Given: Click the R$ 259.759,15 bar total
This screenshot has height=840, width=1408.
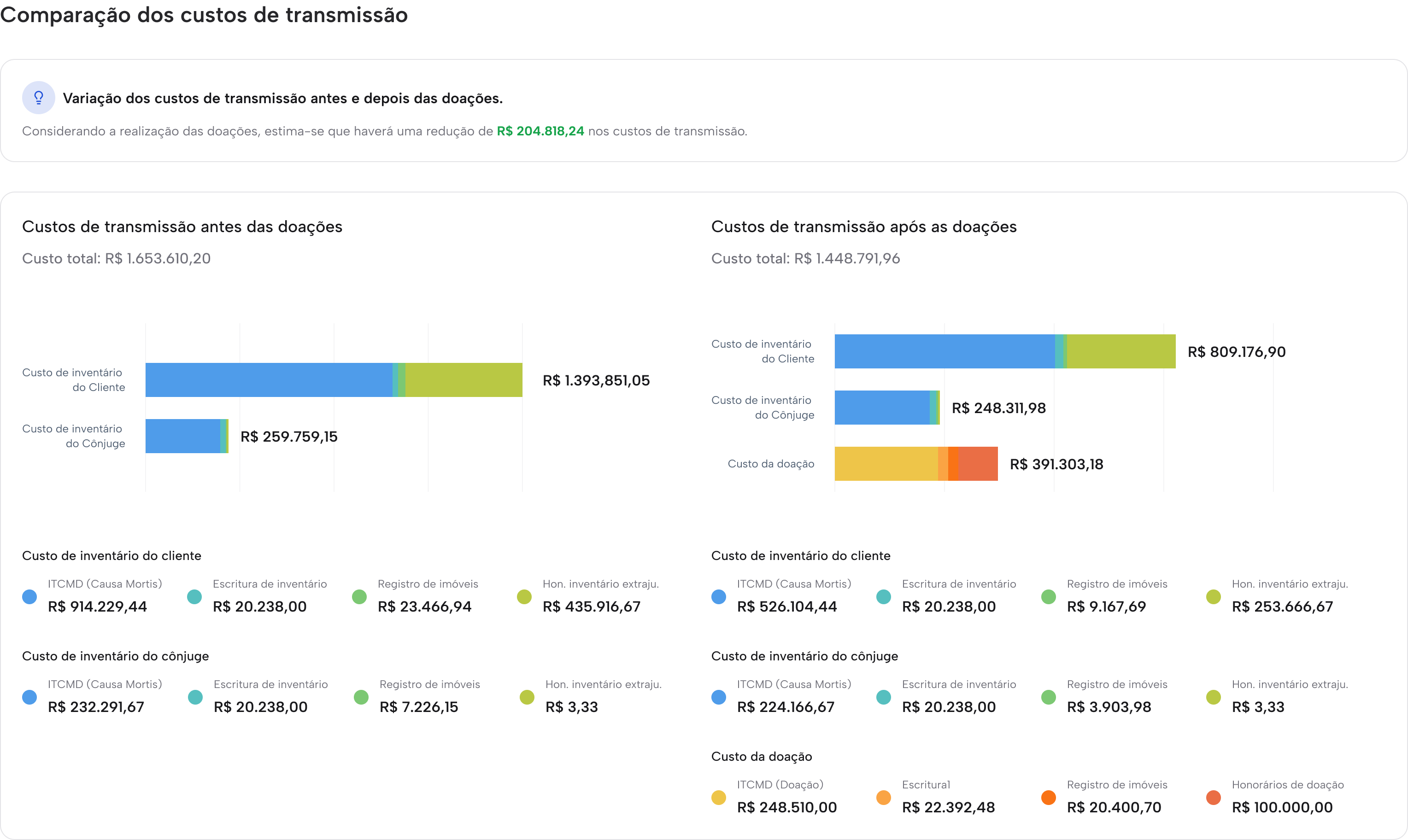Looking at the screenshot, I should click(x=289, y=437).
